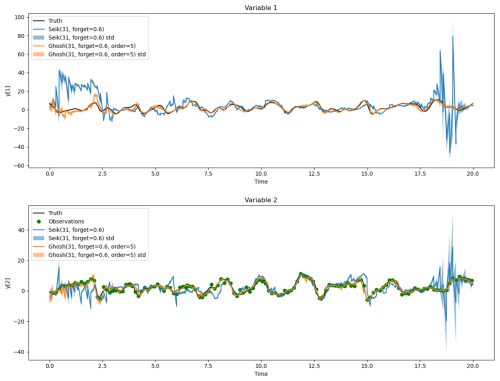This screenshot has height=381, width=500.
Task: Select 'Truth' legend entry in Variable 2 plot
Action: pyautogui.click(x=47, y=213)
